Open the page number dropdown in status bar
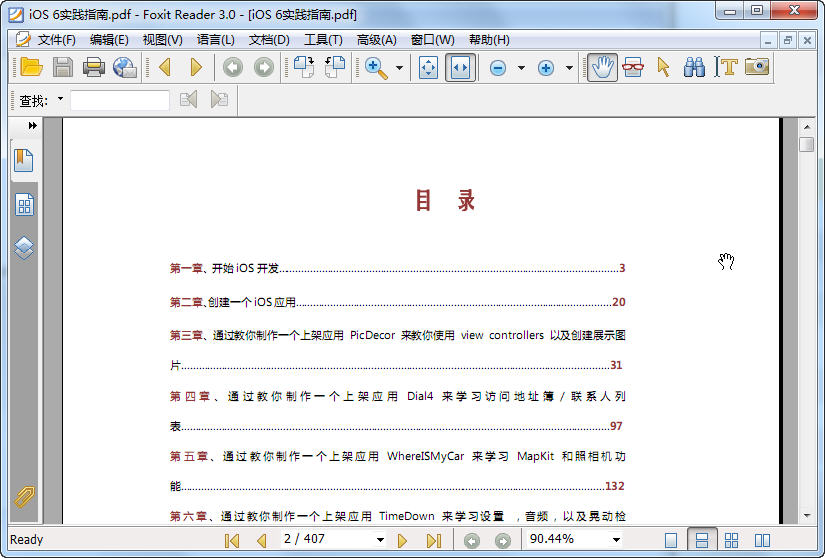Screen dimensions: 825x558 click(x=380, y=540)
